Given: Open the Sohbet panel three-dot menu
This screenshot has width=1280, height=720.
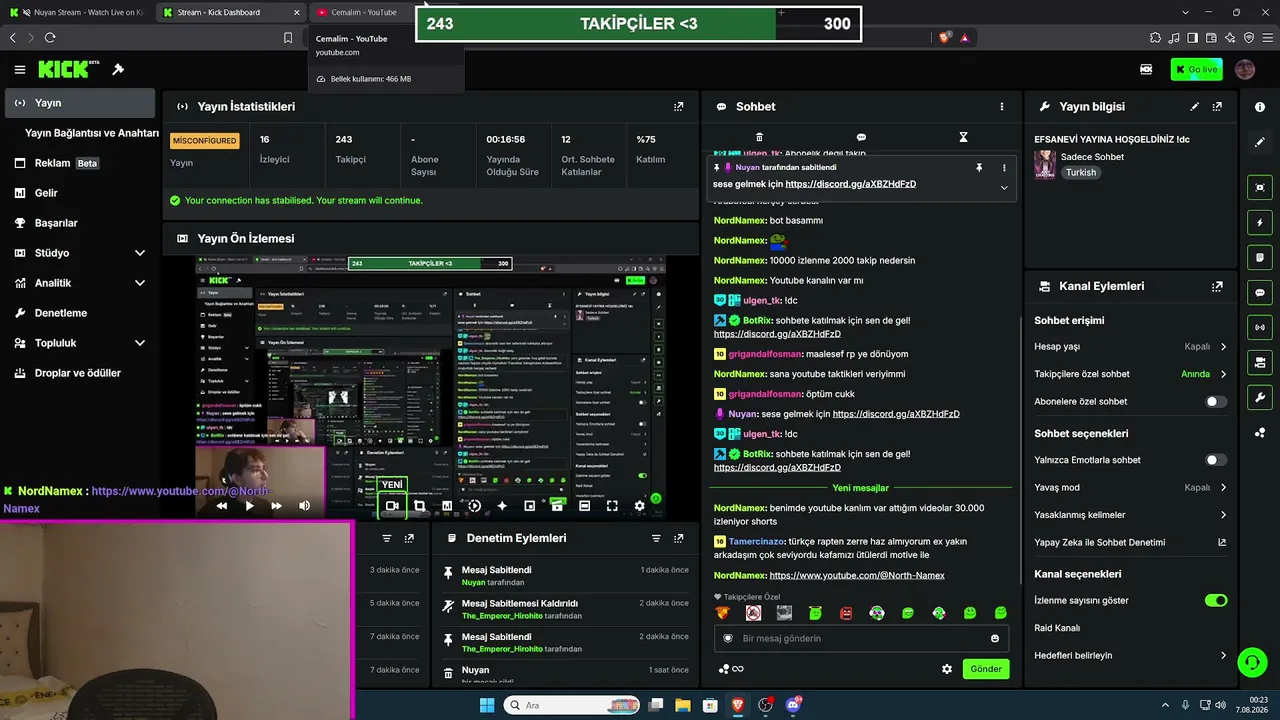Looking at the screenshot, I should point(1002,106).
